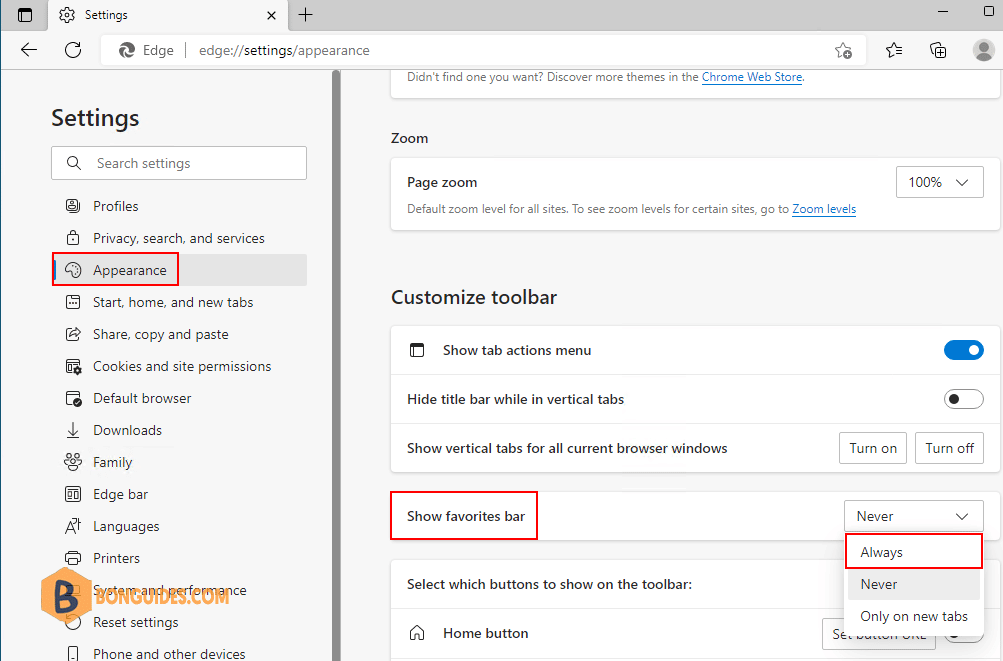Click the Turn off vertical tabs button
The image size is (1003, 661).
949,448
